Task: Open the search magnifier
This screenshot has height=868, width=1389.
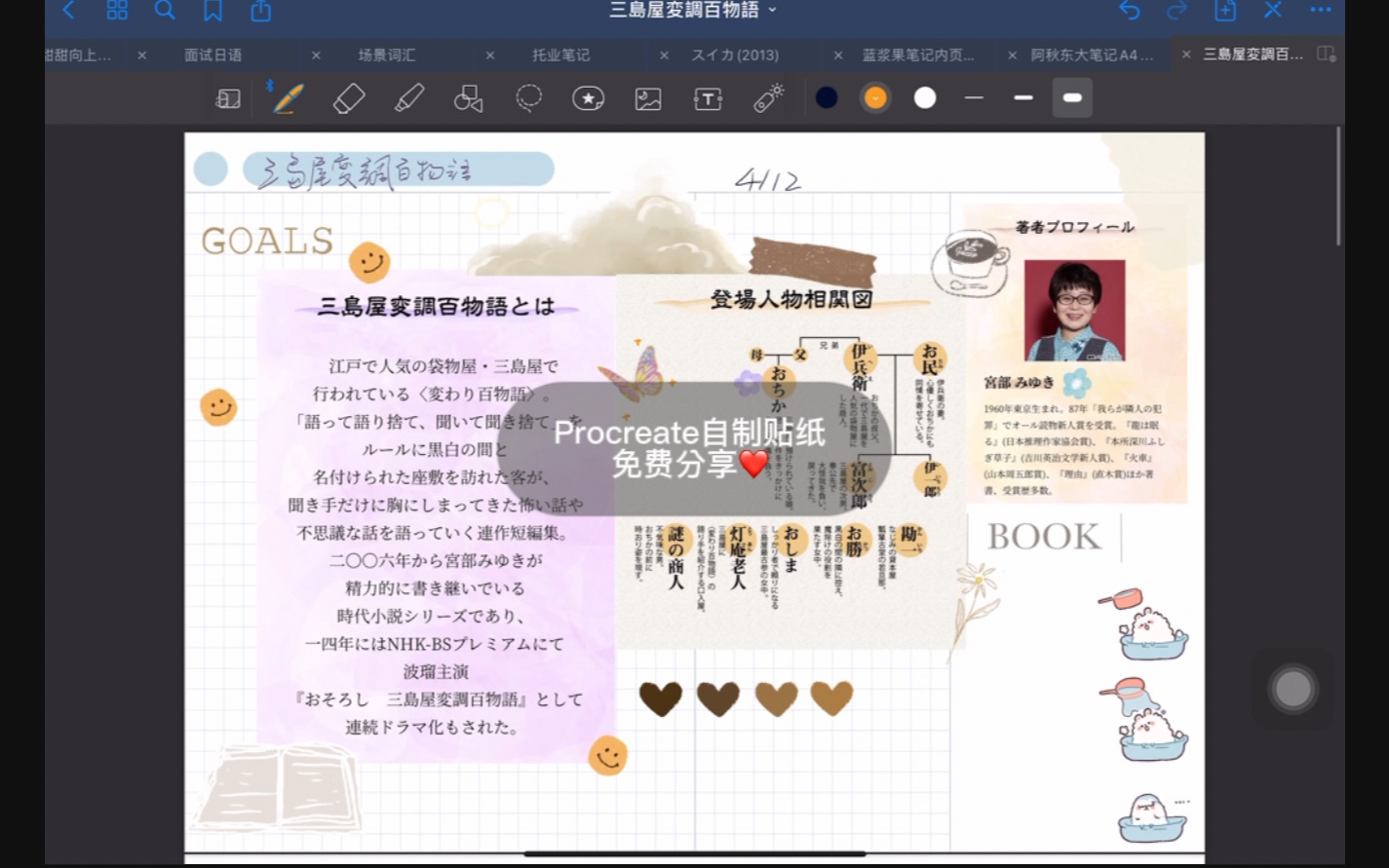Action: (x=165, y=11)
